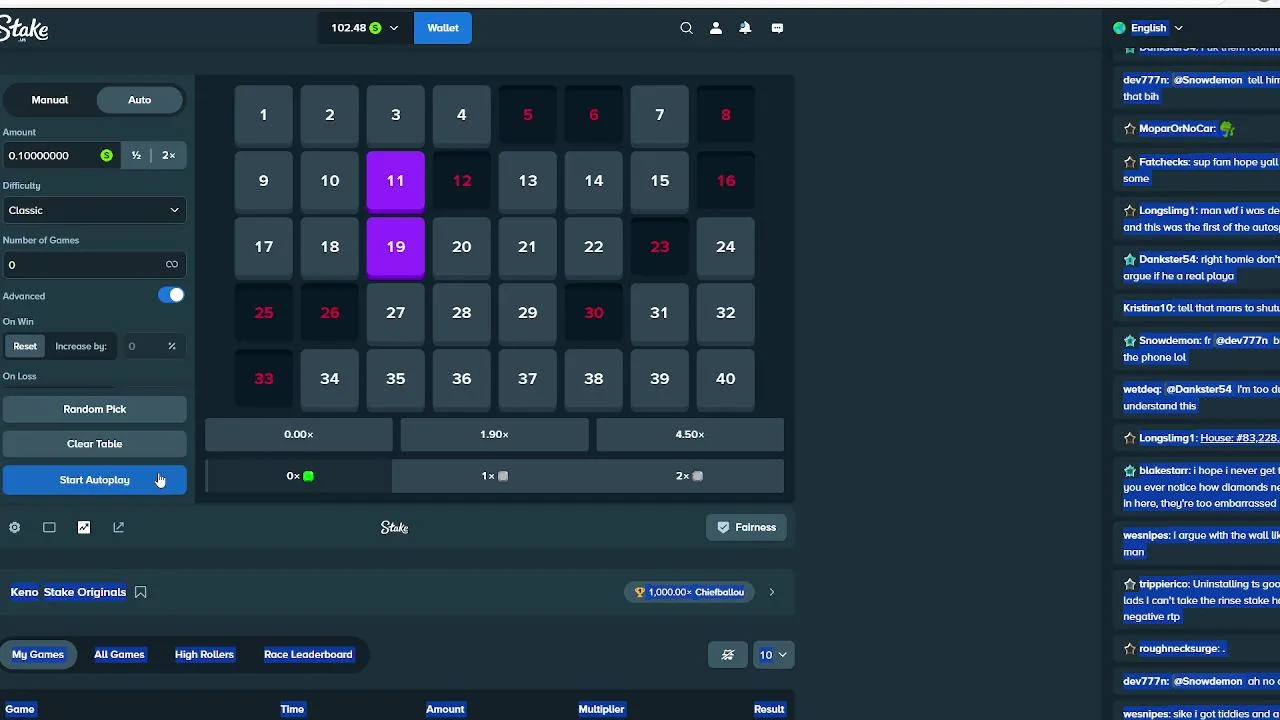Click the green language globe icon
This screenshot has height=720, width=1280.
click(x=1119, y=28)
